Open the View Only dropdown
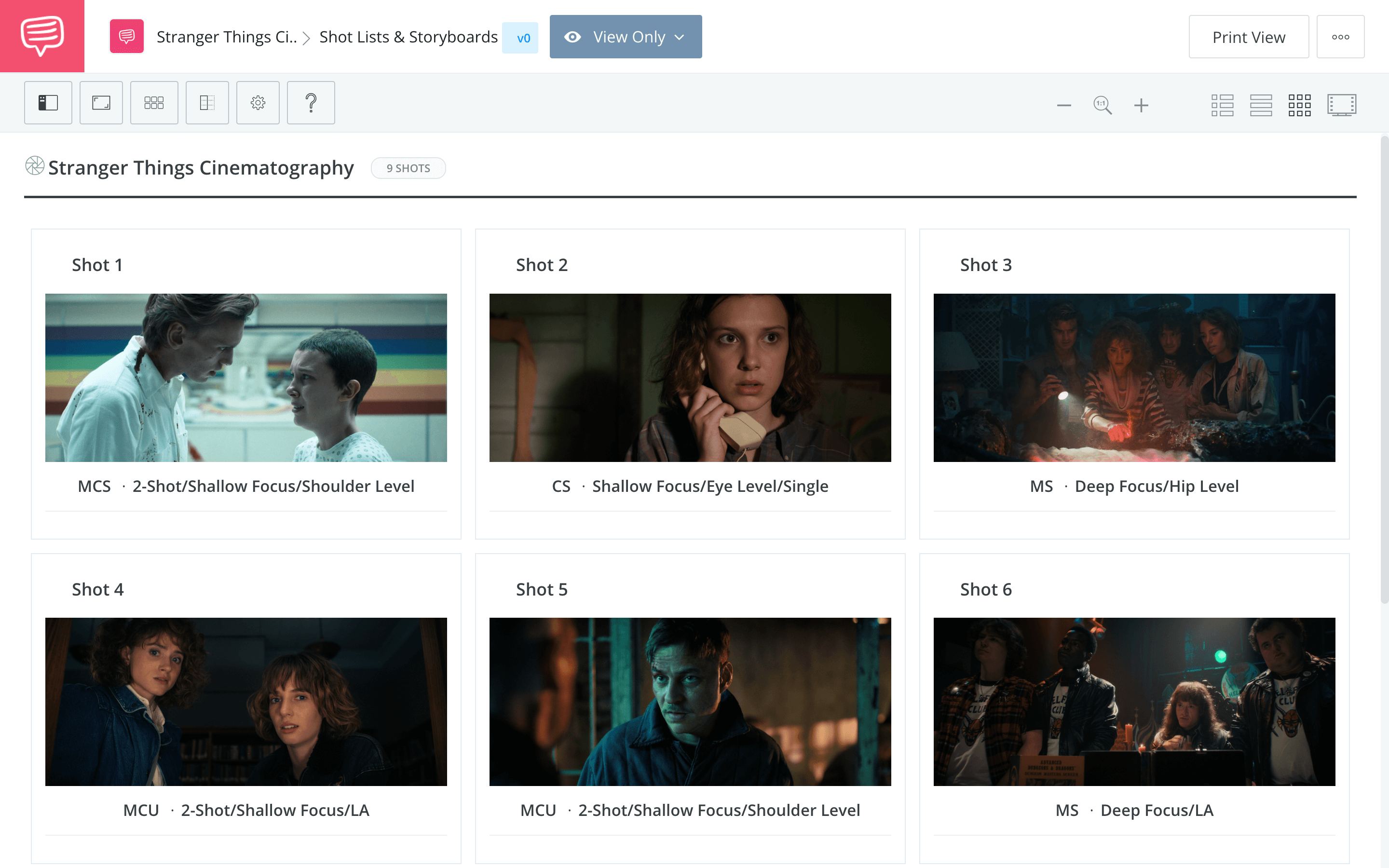Image resolution: width=1389 pixels, height=868 pixels. 625,36
